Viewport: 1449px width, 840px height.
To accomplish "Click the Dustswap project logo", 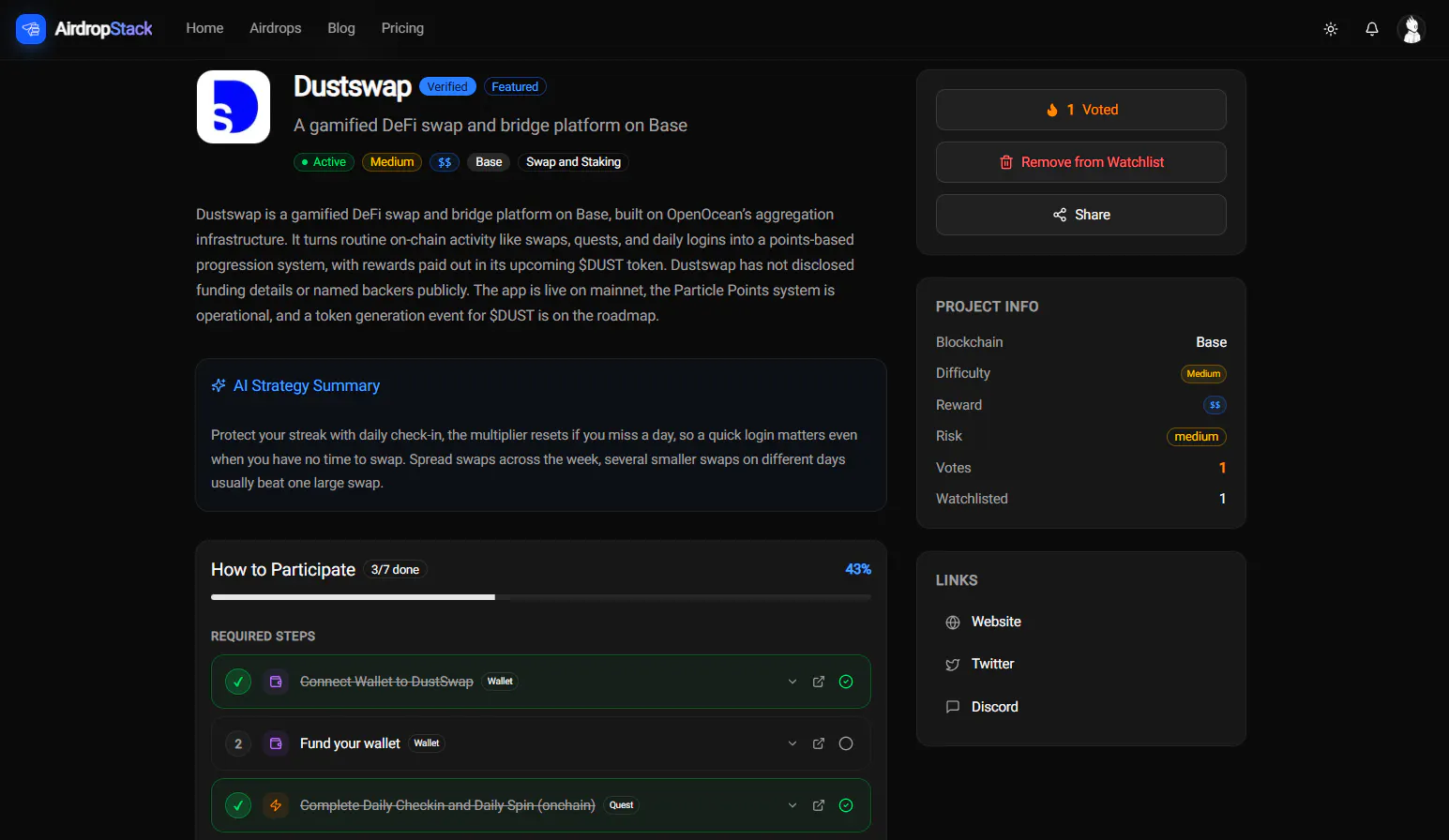I will [234, 107].
